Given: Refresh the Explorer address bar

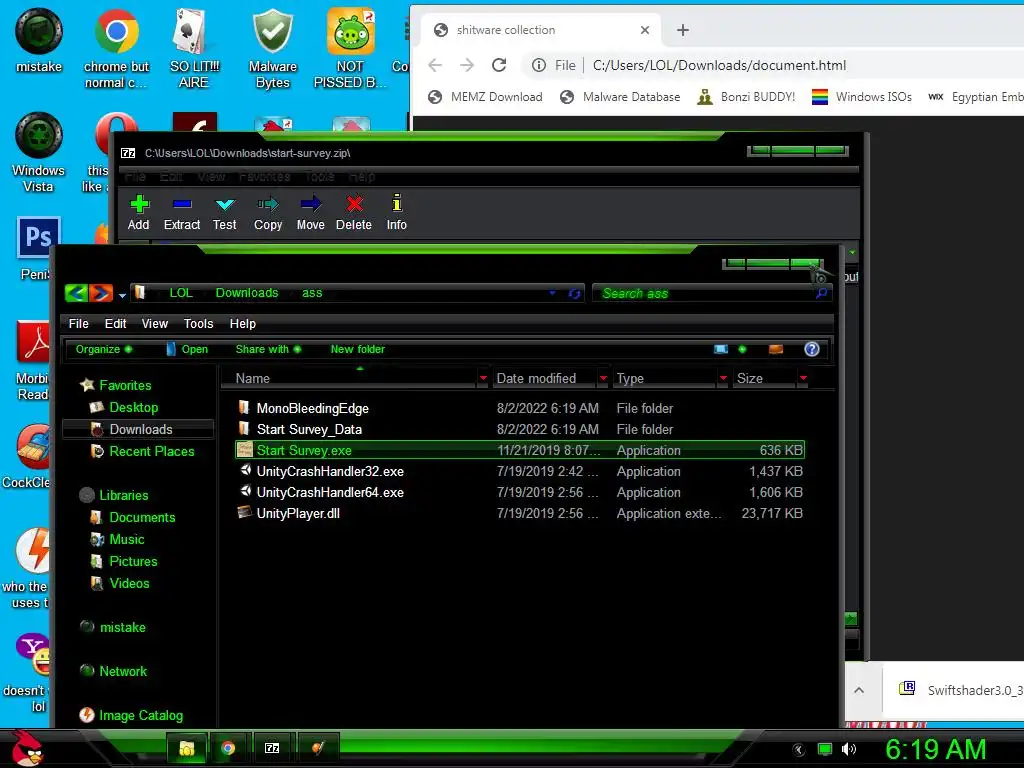Looking at the screenshot, I should [575, 293].
